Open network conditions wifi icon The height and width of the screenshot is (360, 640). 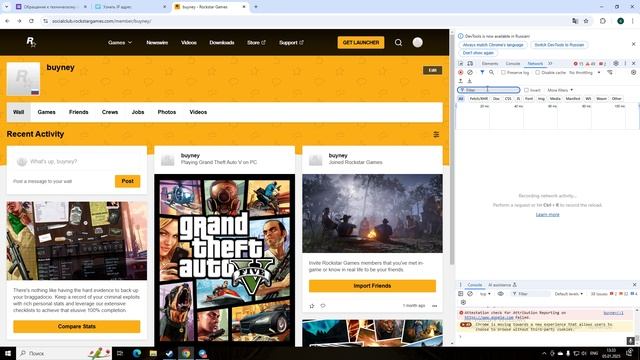pos(610,72)
